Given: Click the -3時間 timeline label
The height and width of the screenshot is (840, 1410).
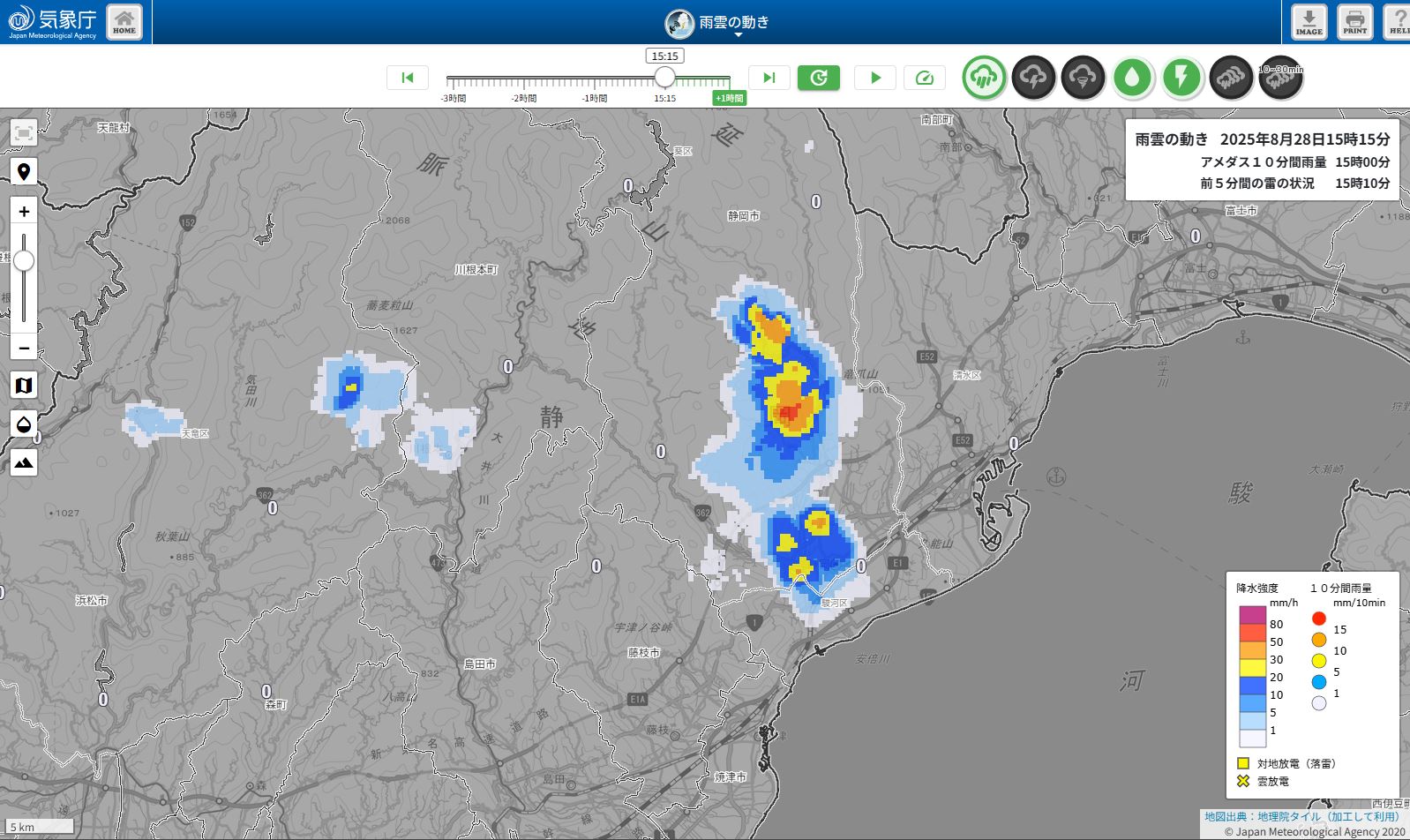Looking at the screenshot, I should pyautogui.click(x=454, y=98).
